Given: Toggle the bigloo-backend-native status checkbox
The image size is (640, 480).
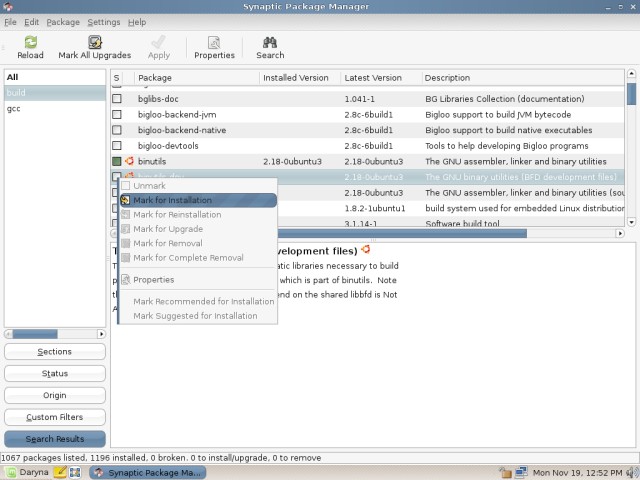Looking at the screenshot, I should click(x=117, y=130).
